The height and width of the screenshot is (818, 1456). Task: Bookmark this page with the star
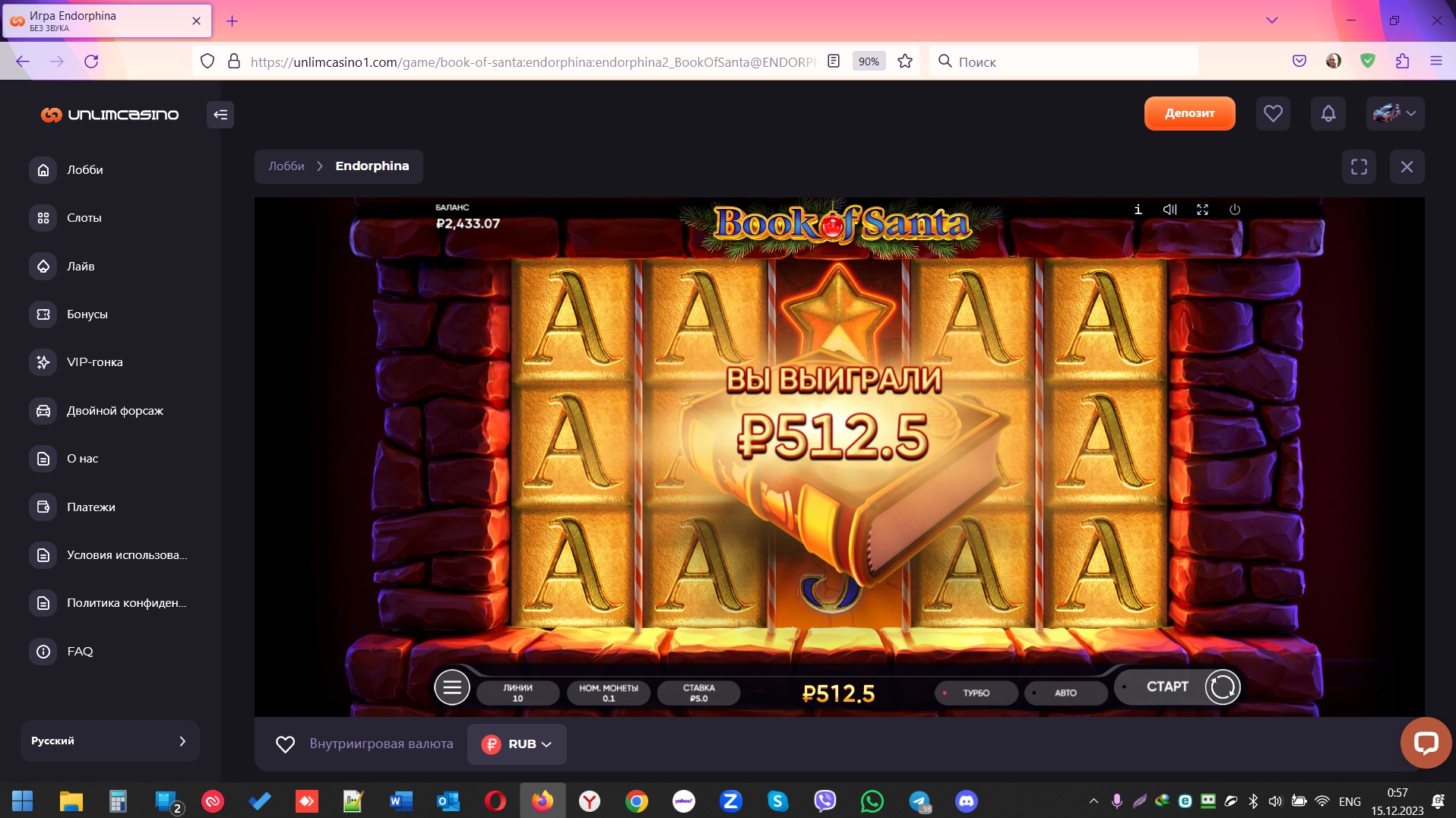904,62
